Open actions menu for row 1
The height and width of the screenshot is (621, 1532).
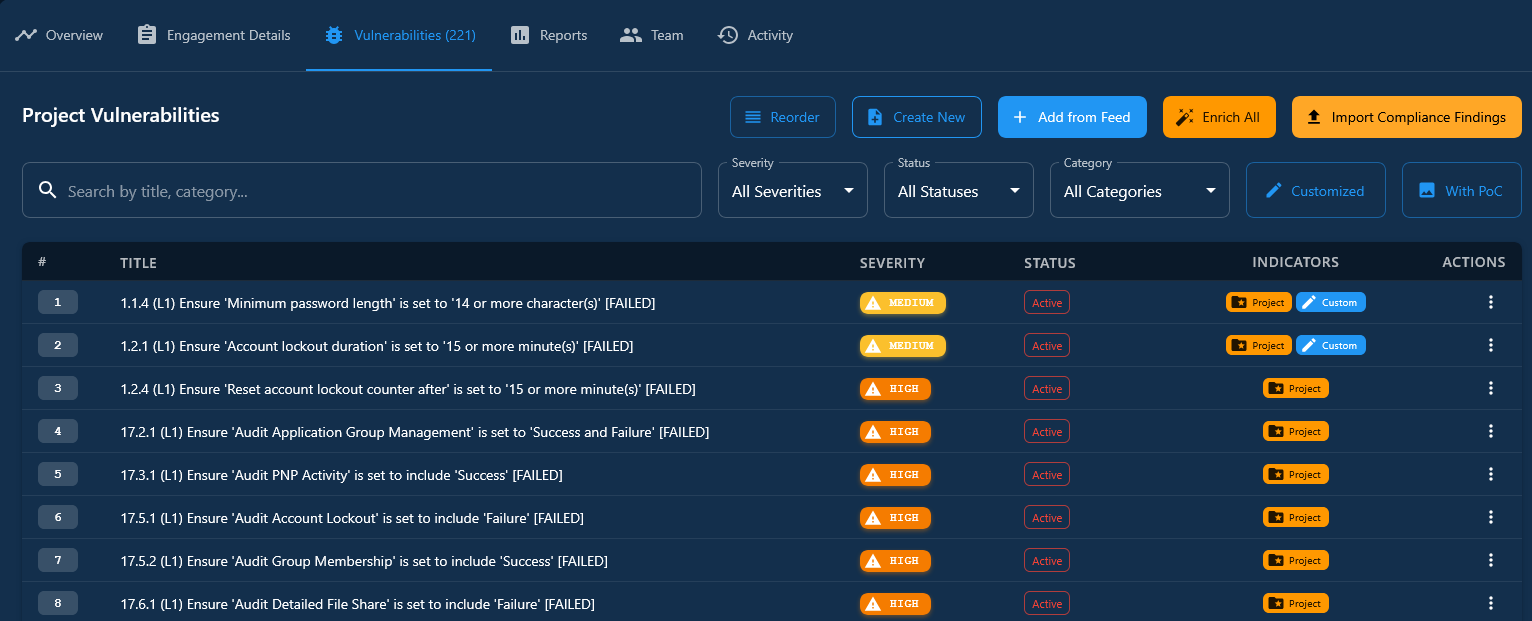coord(1491,302)
